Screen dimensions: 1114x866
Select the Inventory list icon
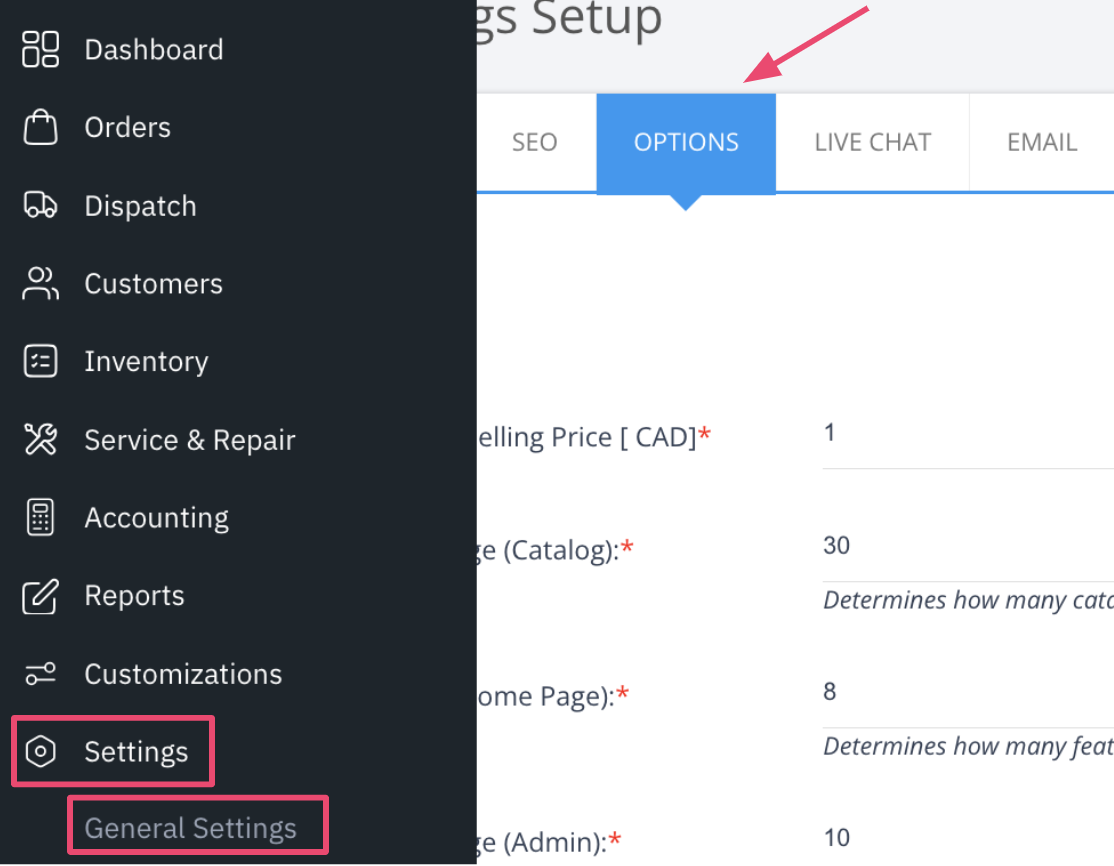[40, 361]
